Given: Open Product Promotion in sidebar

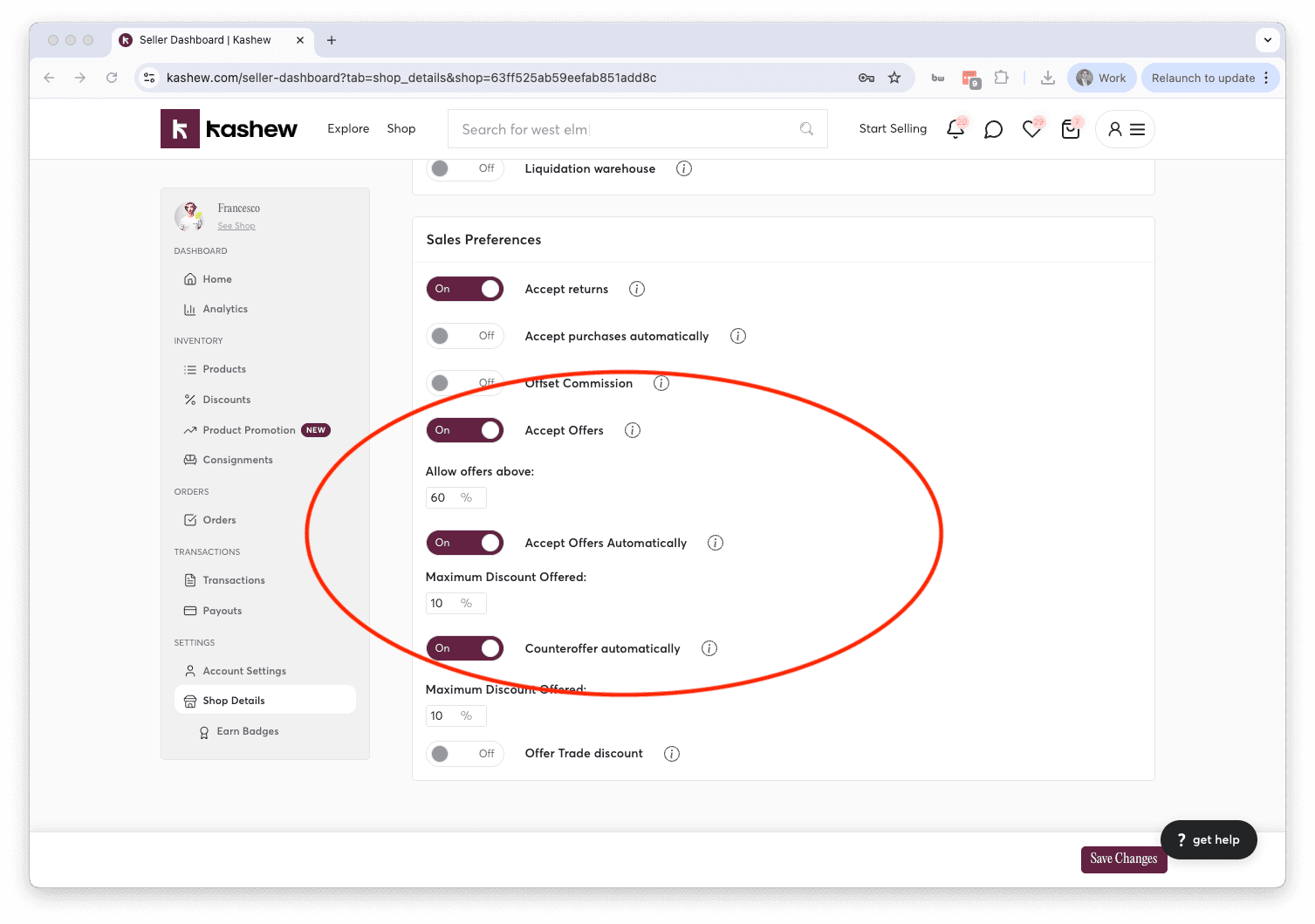Looking at the screenshot, I should coord(257,430).
